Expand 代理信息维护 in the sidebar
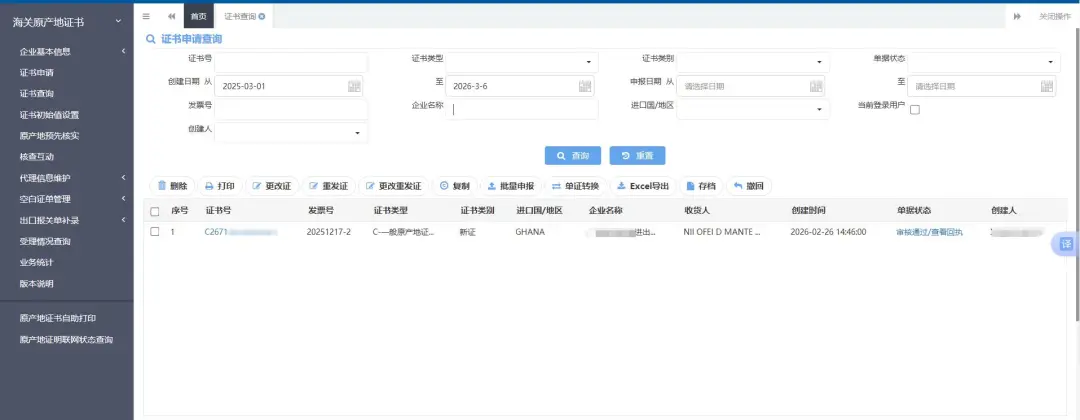Screen dimensions: 1080x420 66,178
